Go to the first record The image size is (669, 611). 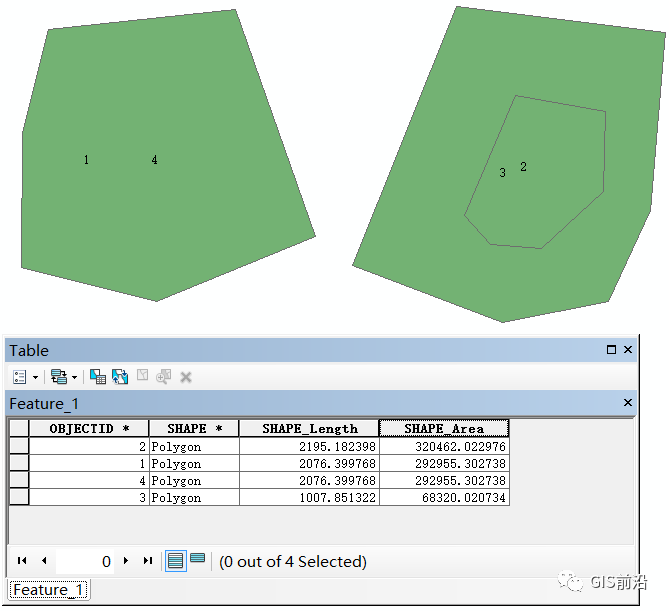point(22,561)
